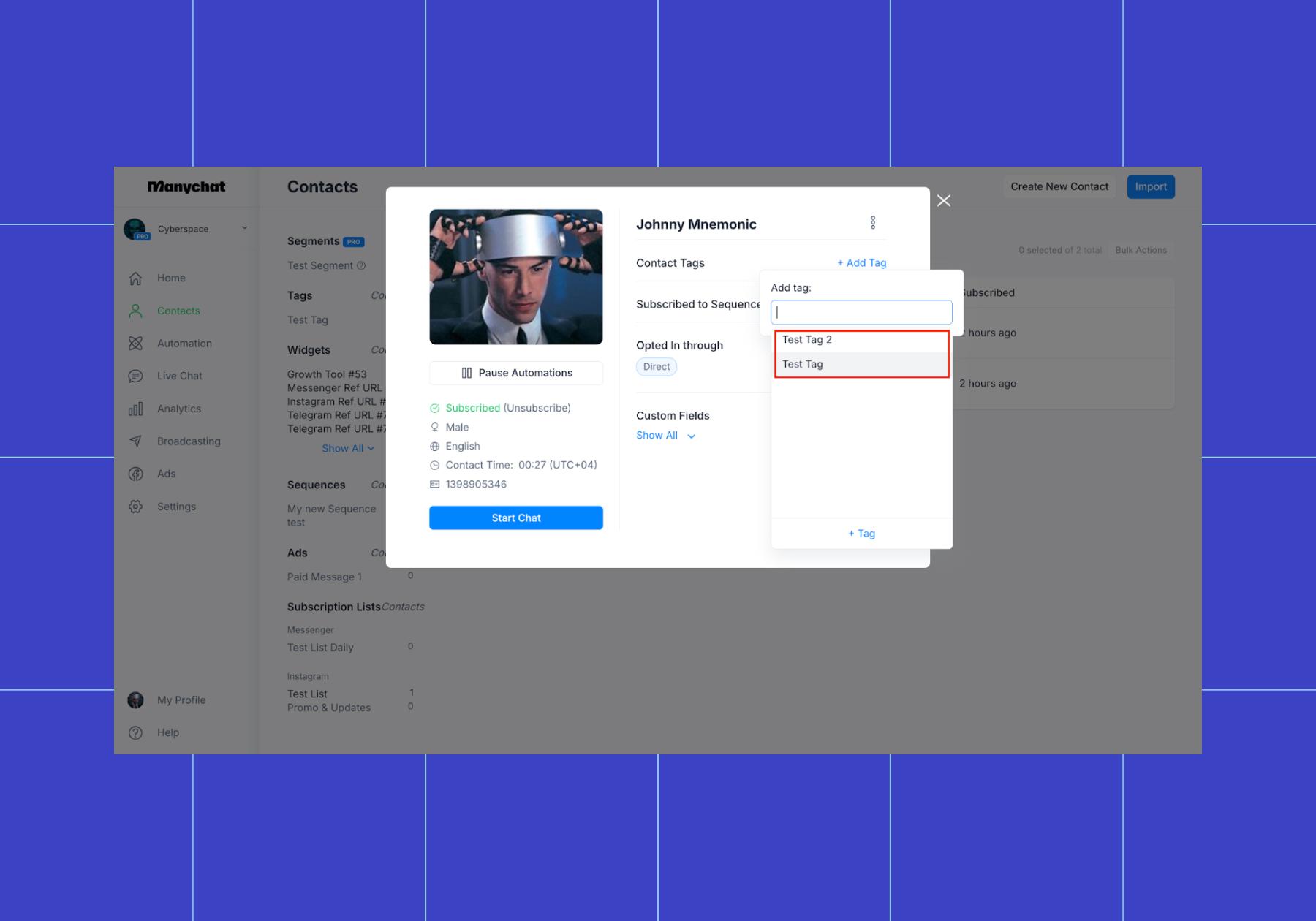Viewport: 1316px width, 921px height.
Task: Open the Ads icon in sidebar
Action: pos(135,474)
